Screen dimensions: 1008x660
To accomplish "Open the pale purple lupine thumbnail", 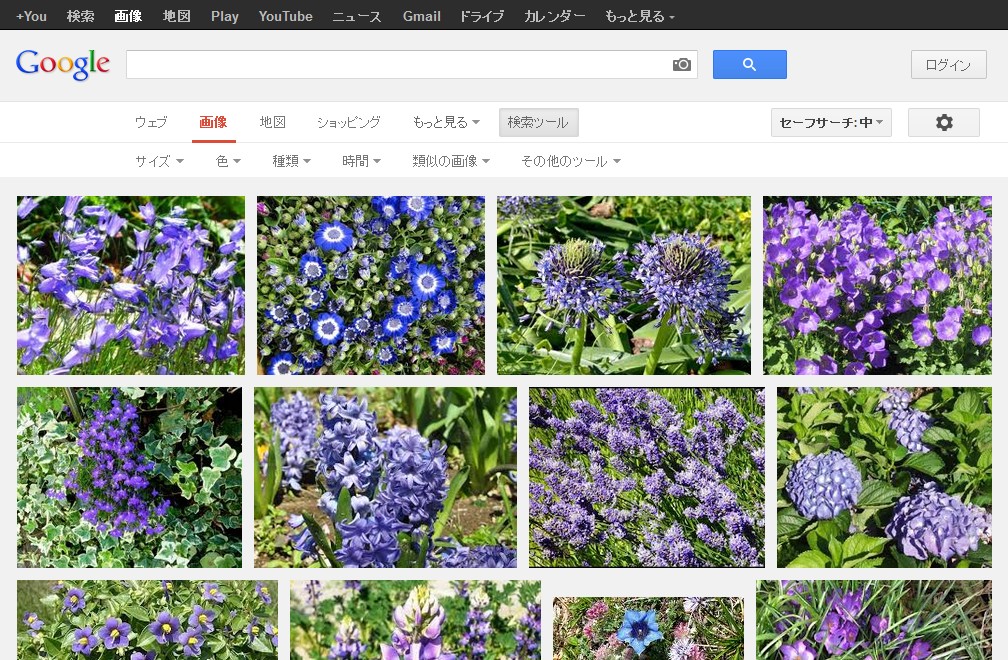I will coord(415,620).
